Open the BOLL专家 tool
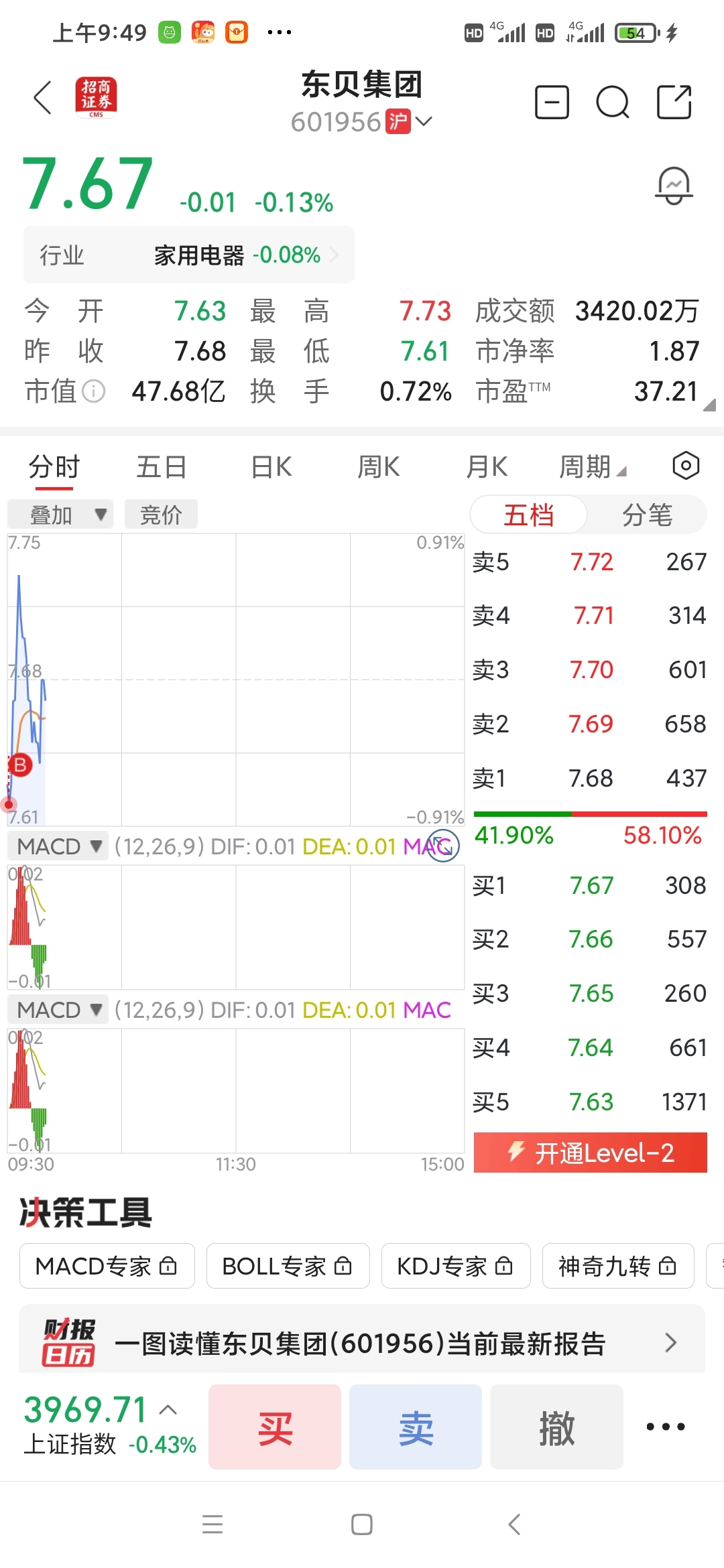The height and width of the screenshot is (1568, 724). point(288,1266)
